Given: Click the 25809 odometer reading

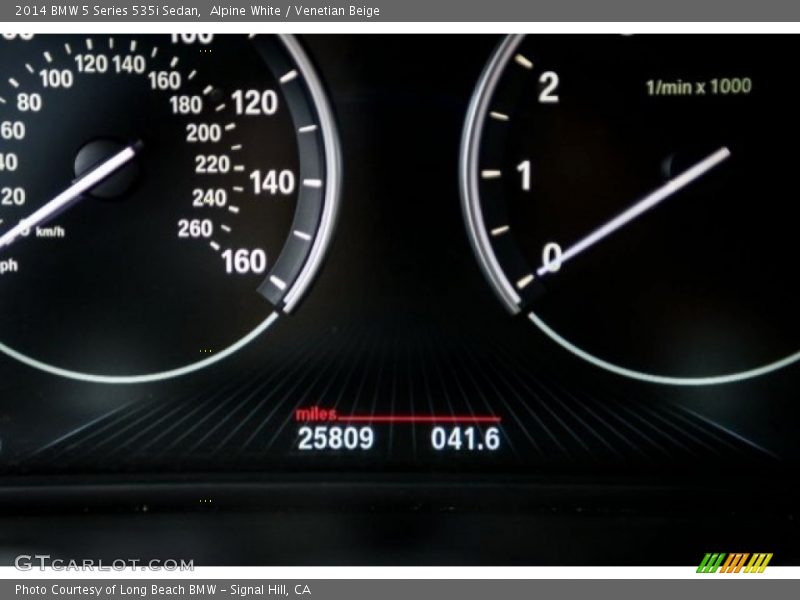Looking at the screenshot, I should [x=336, y=438].
